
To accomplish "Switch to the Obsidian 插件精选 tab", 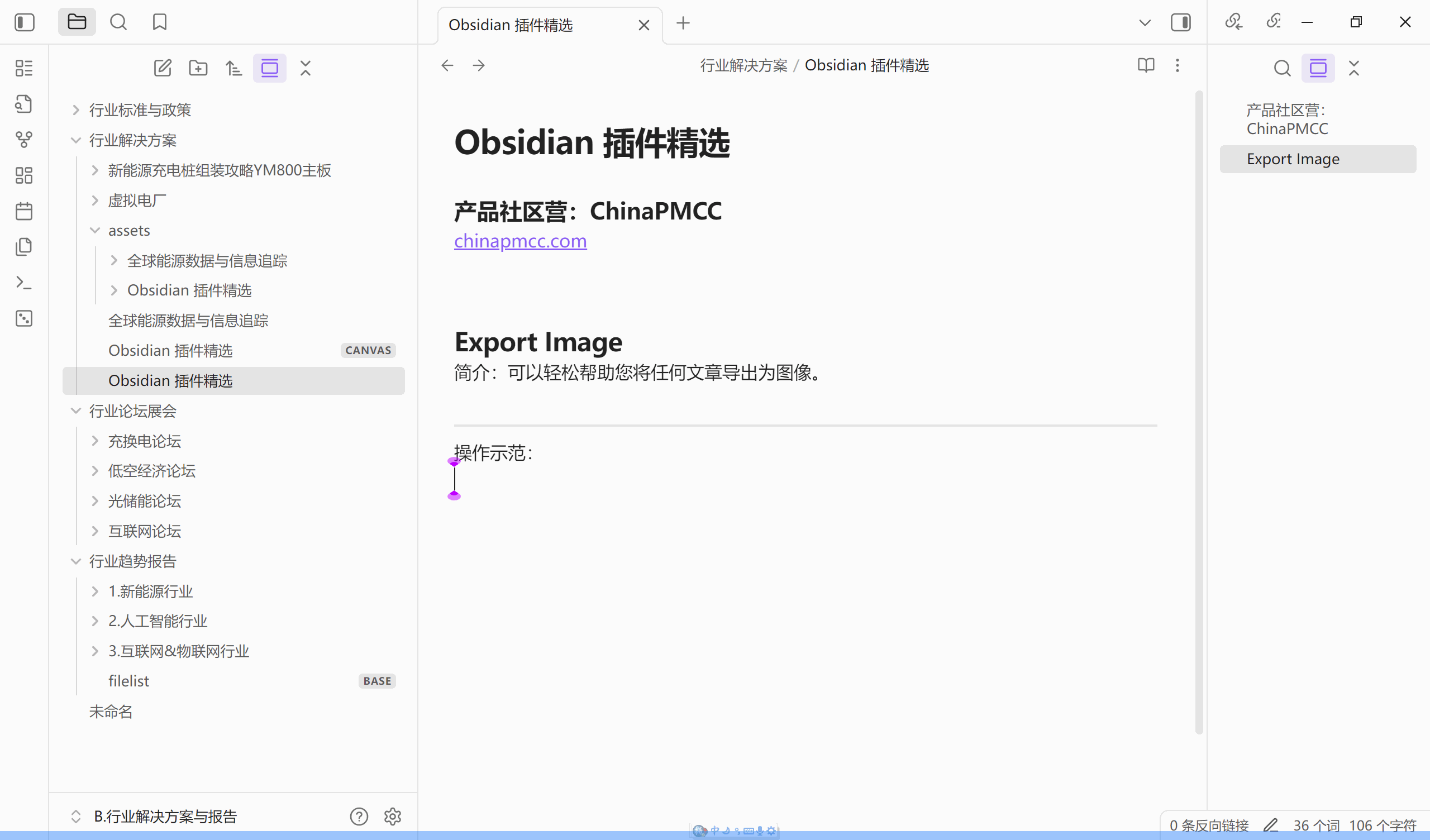I will [x=510, y=25].
